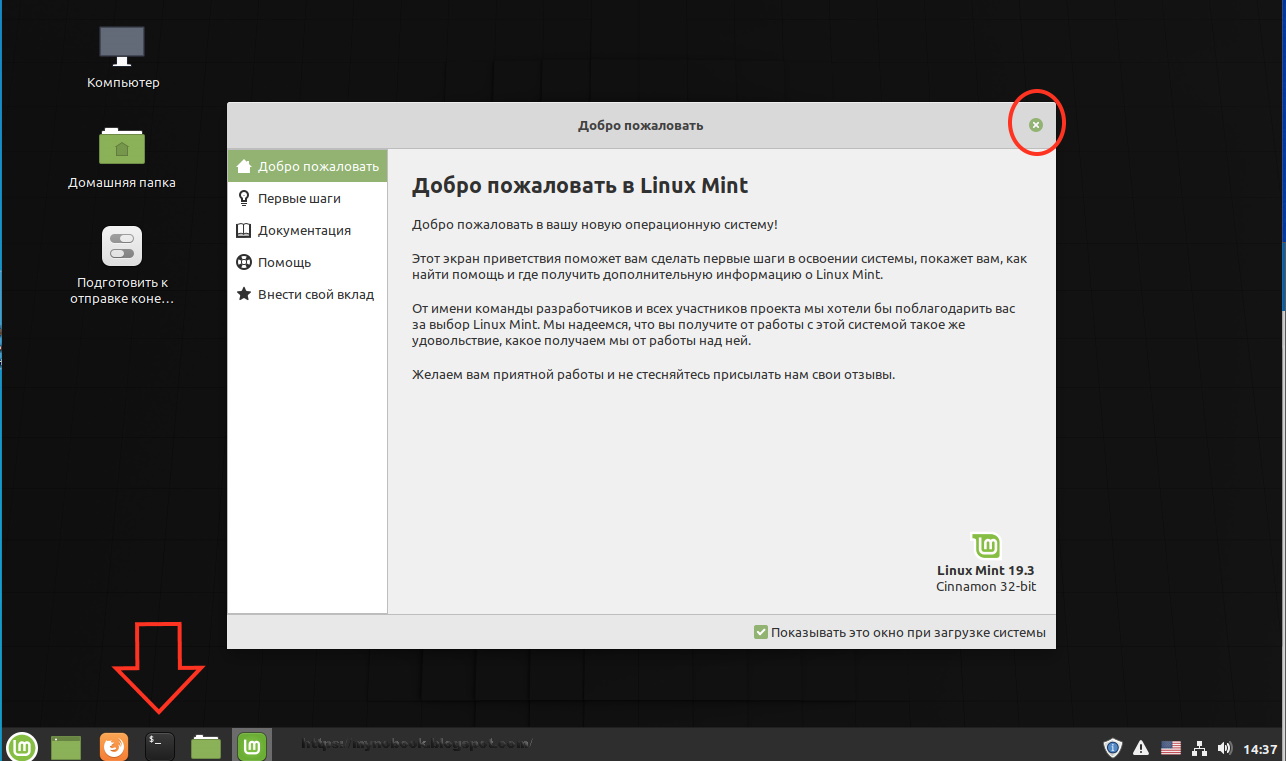Open the Linux Mint start menu
Screen dimensions: 1286x761
(22, 745)
